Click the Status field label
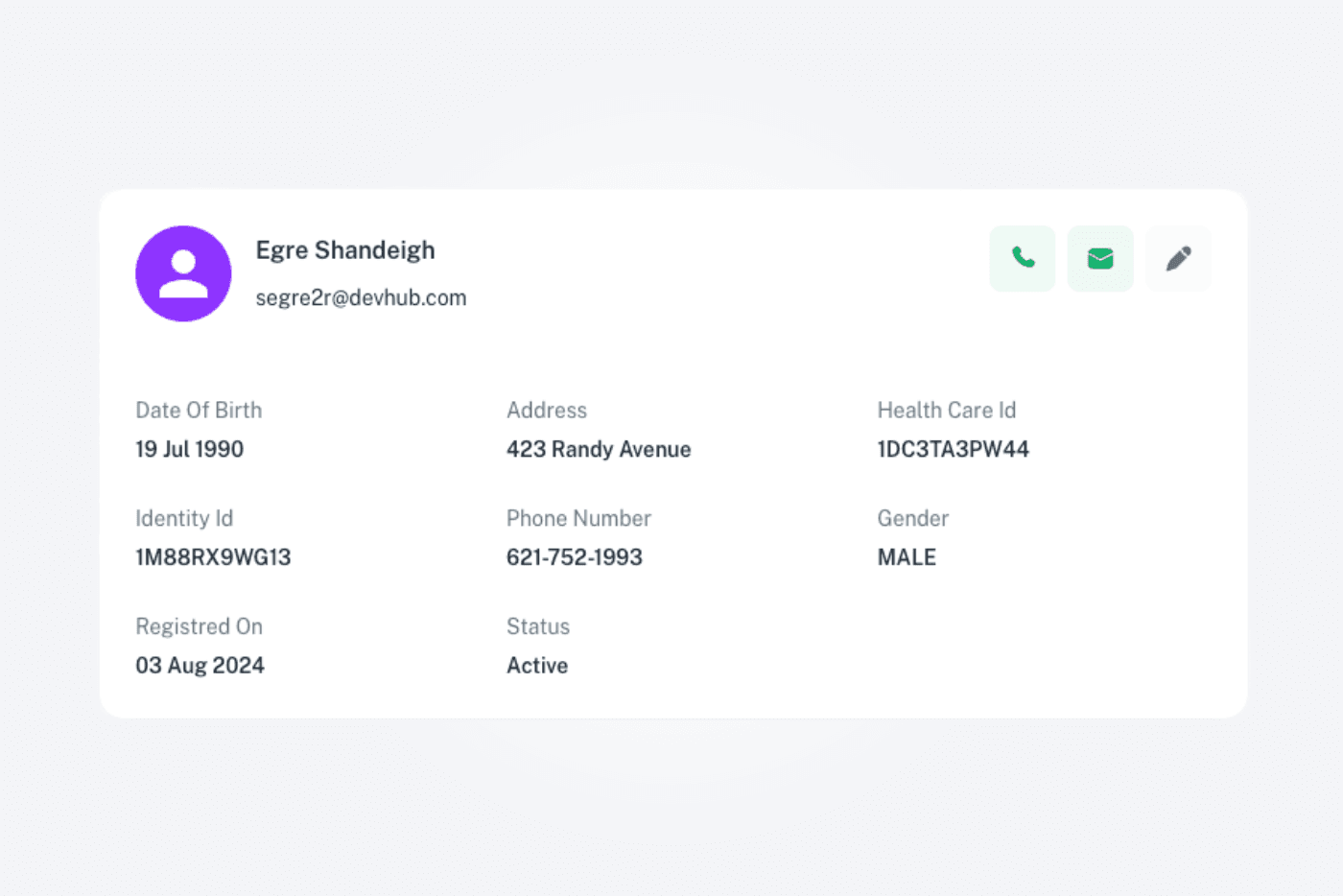This screenshot has height=896, width=1343. click(x=538, y=627)
